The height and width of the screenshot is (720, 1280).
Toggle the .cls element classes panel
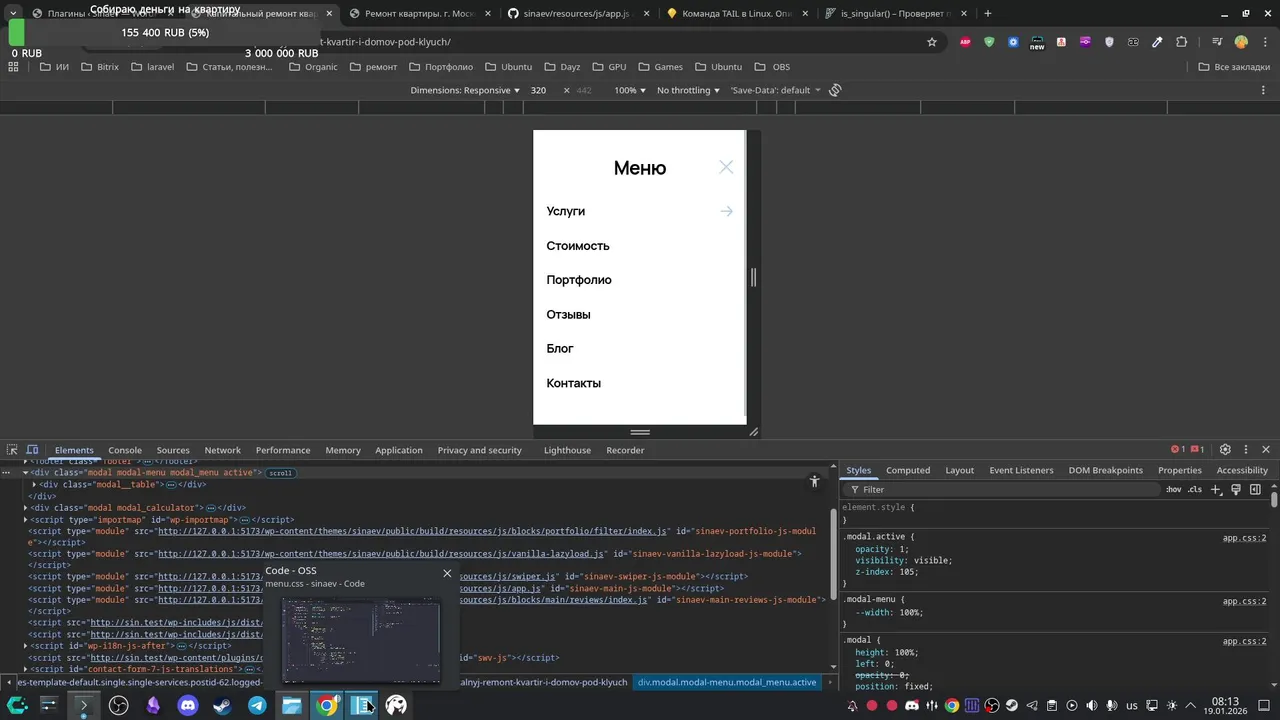1195,490
